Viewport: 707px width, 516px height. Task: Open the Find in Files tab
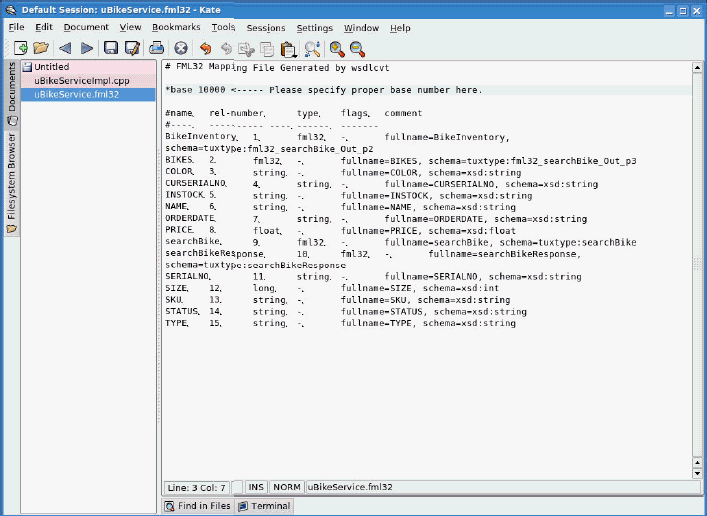click(199, 506)
